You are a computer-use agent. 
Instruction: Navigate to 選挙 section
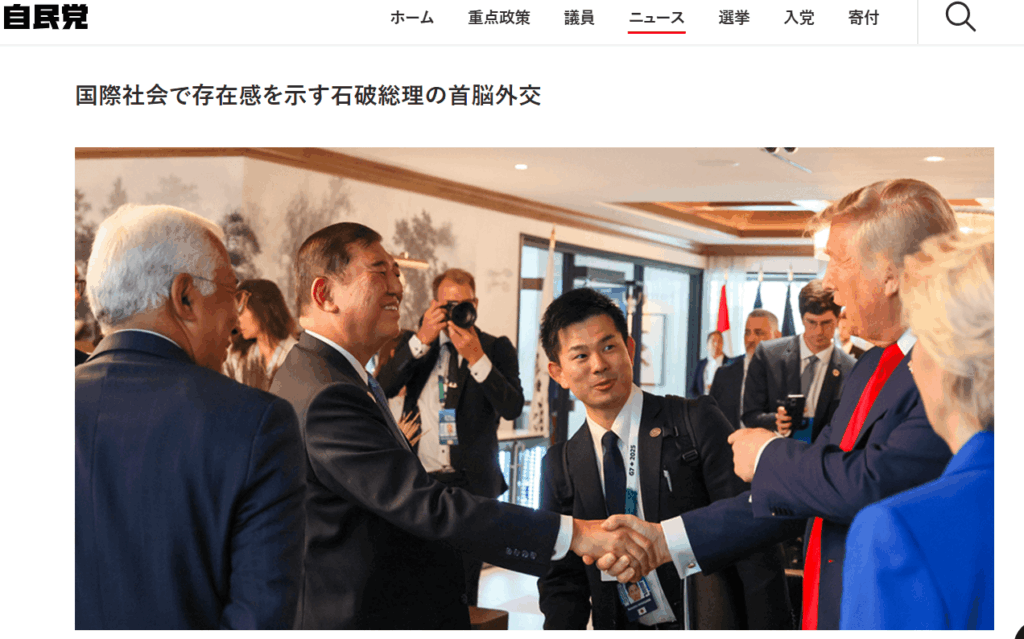(734, 18)
